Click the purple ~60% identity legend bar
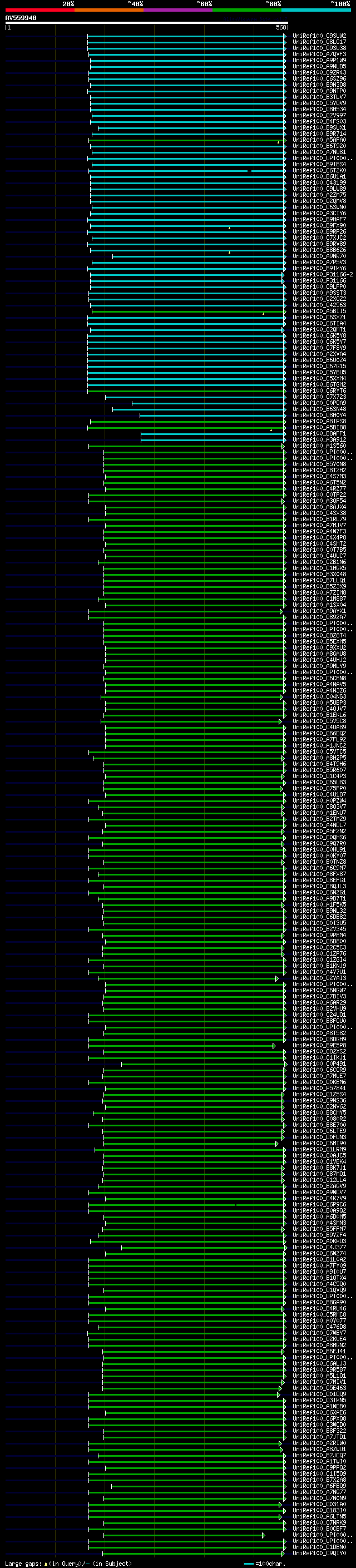 point(177,10)
